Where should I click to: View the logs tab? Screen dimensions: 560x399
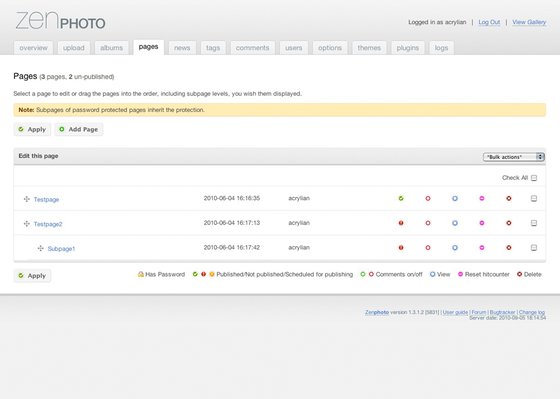(441, 48)
